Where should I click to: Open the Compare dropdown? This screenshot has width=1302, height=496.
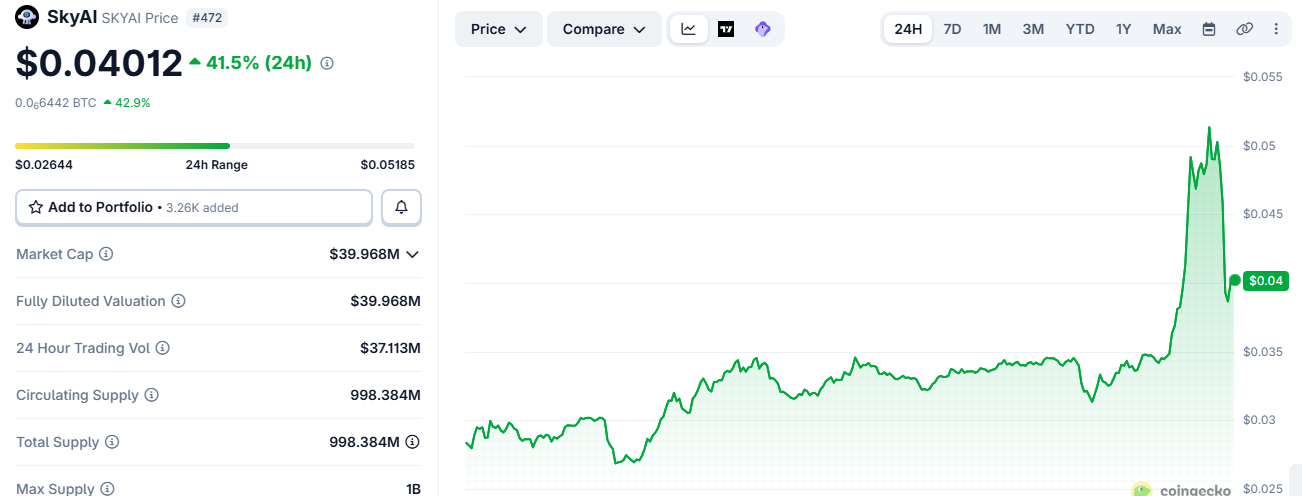point(604,29)
